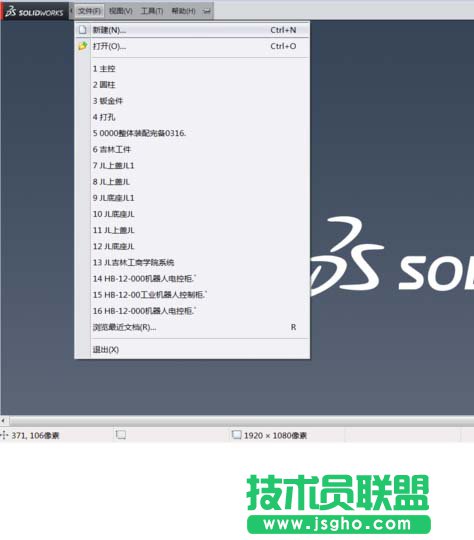Click the cursor position crosshair icon
The width and height of the screenshot is (474, 540).
[4, 435]
